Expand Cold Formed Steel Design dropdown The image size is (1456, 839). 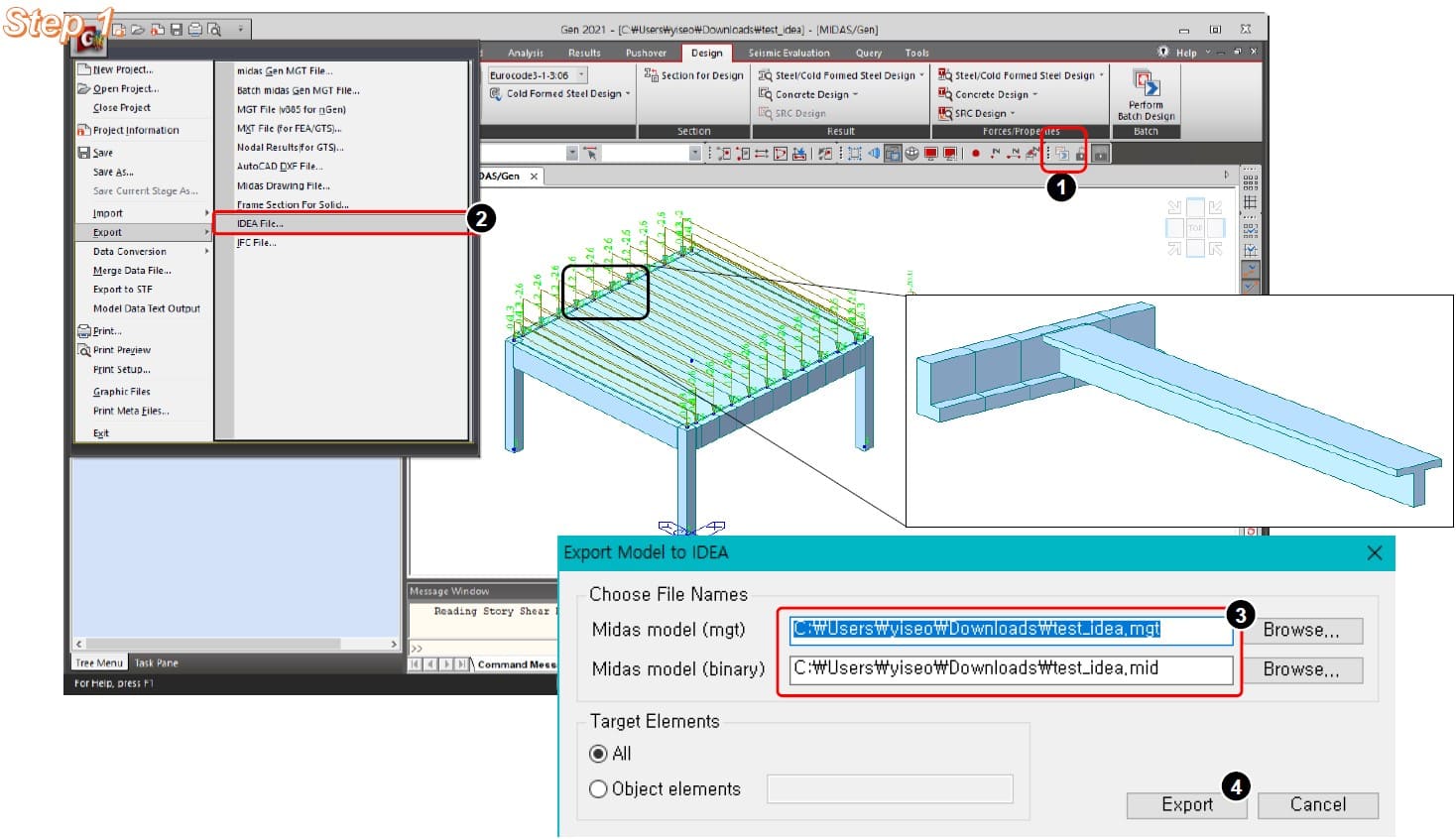[628, 94]
